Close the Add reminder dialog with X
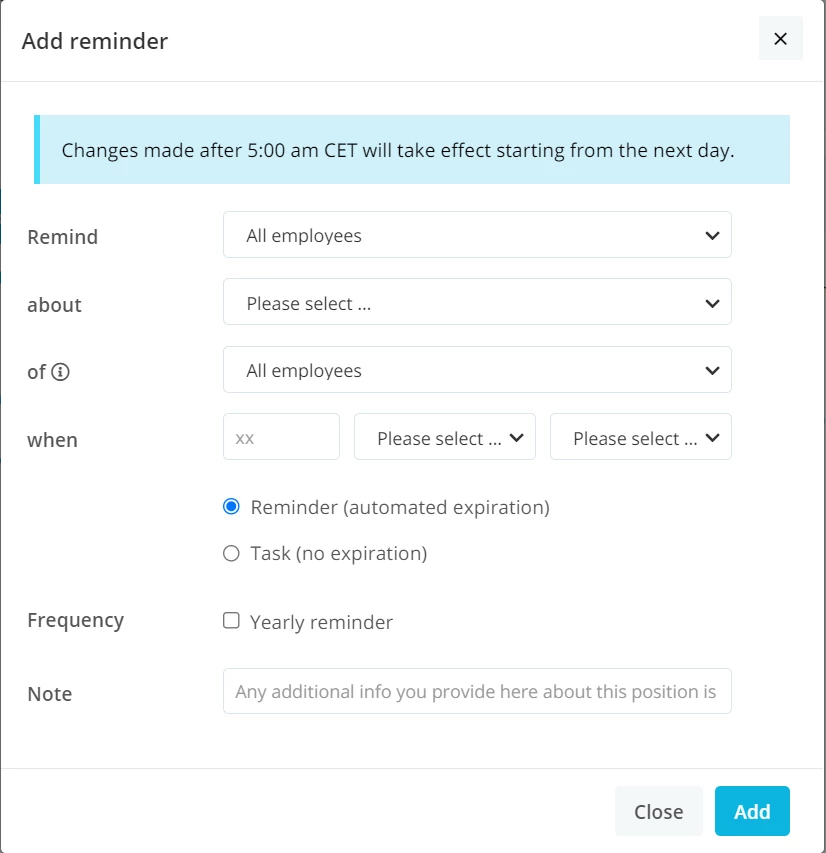The image size is (826, 853). [x=780, y=39]
